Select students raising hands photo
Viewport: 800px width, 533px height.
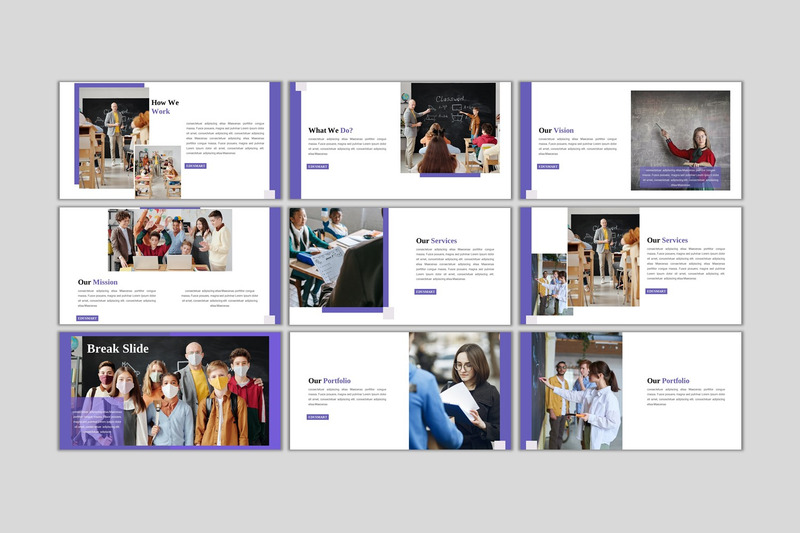tap(170, 240)
